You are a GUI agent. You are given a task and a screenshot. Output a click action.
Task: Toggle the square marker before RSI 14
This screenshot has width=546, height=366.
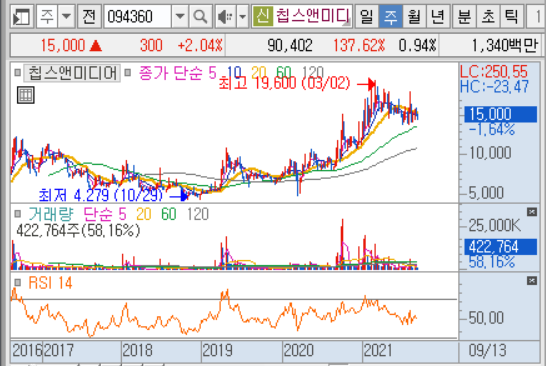[x=17, y=282]
